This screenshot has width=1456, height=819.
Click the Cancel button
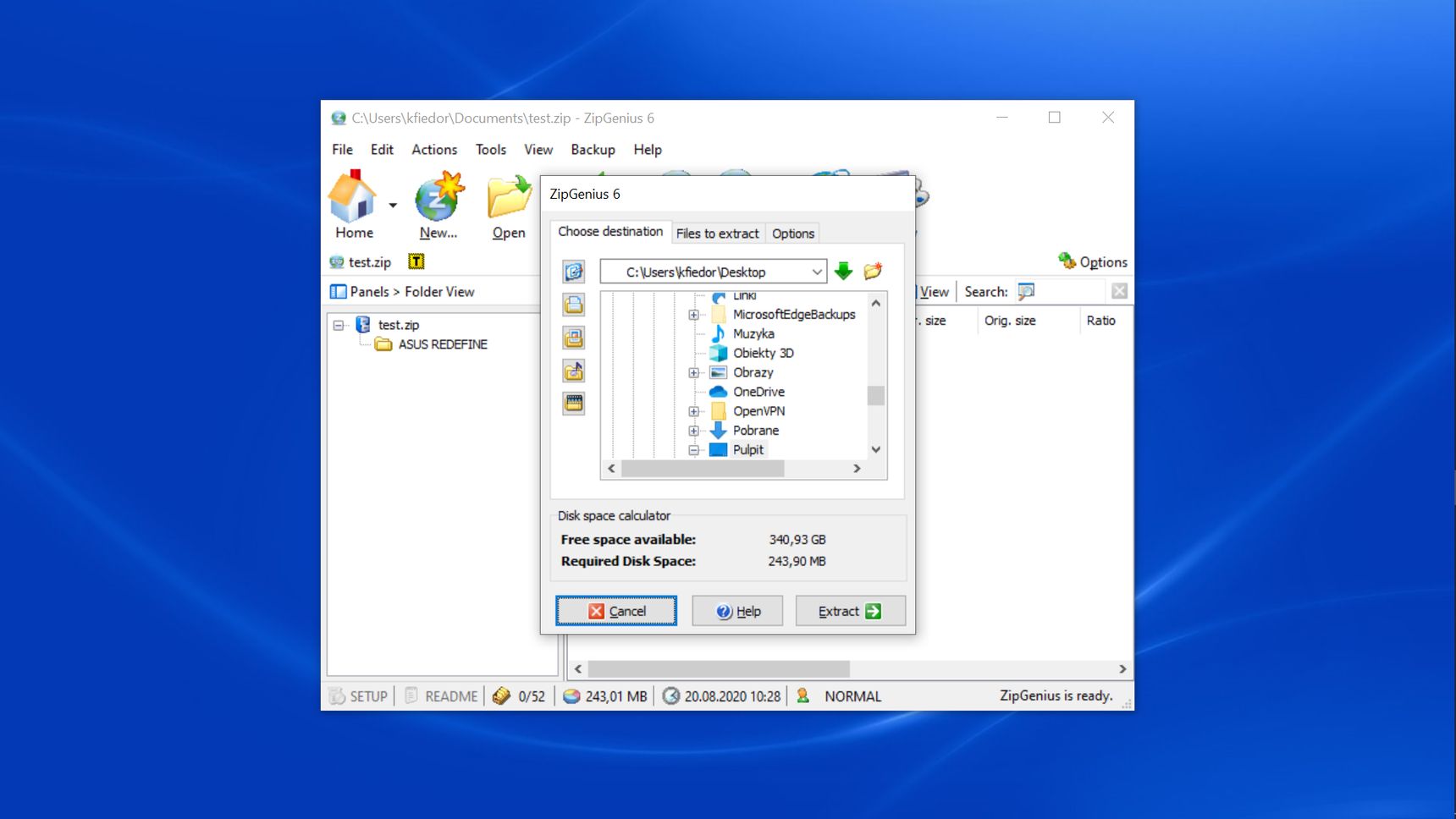(x=616, y=611)
